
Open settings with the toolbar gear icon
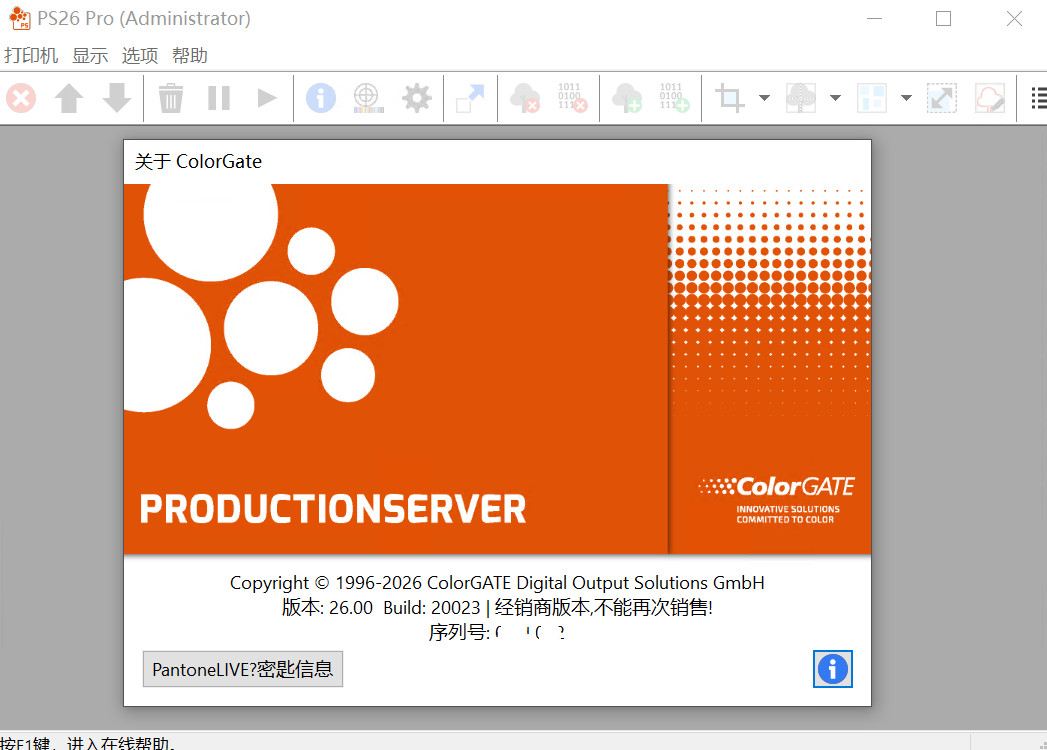417,98
